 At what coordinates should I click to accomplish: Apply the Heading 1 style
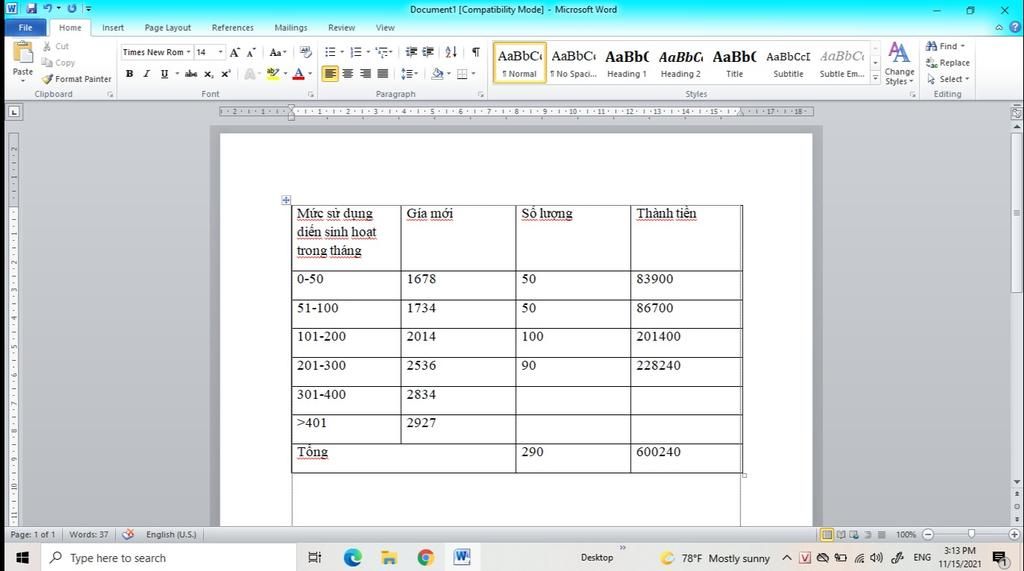(627, 63)
